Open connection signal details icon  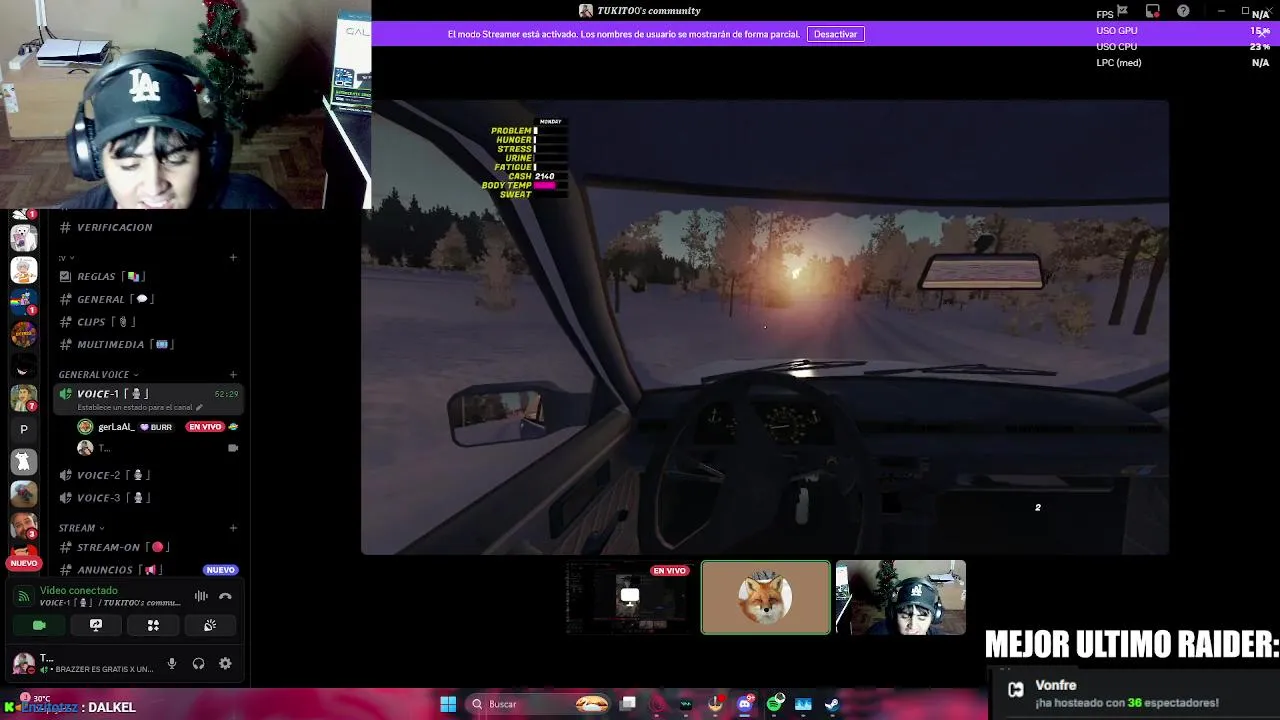pos(24,597)
